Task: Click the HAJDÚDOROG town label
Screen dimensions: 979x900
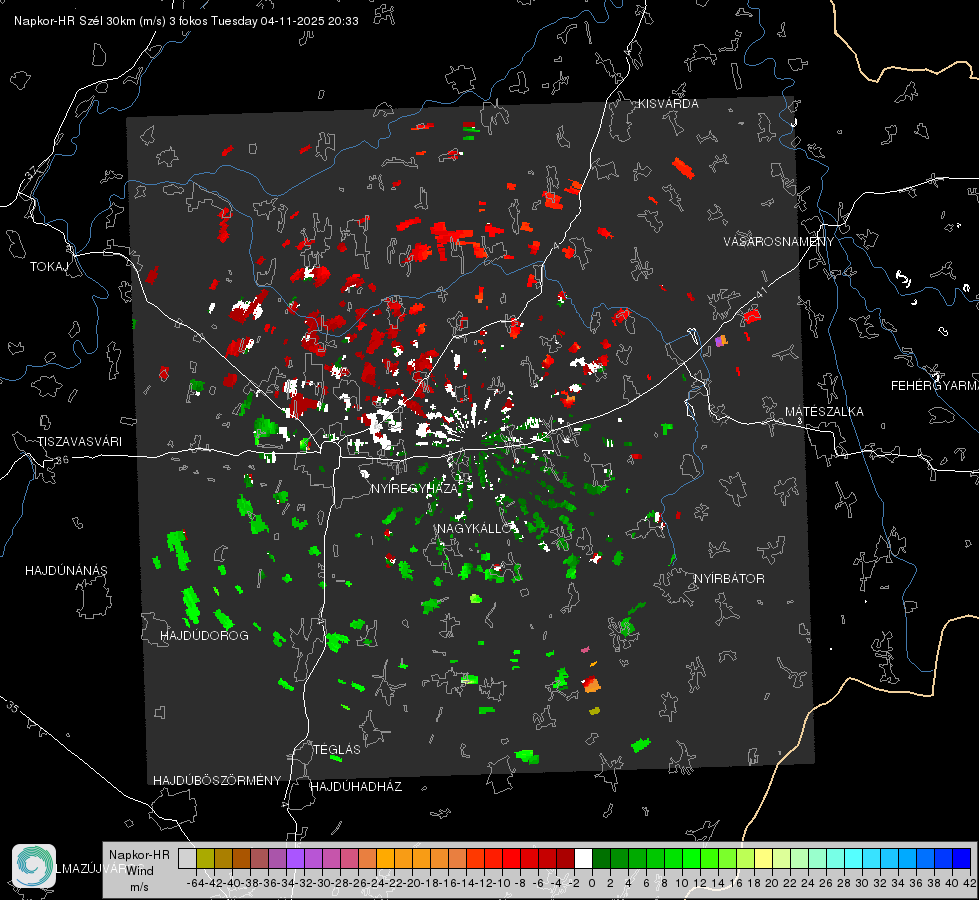Action: click(x=204, y=636)
